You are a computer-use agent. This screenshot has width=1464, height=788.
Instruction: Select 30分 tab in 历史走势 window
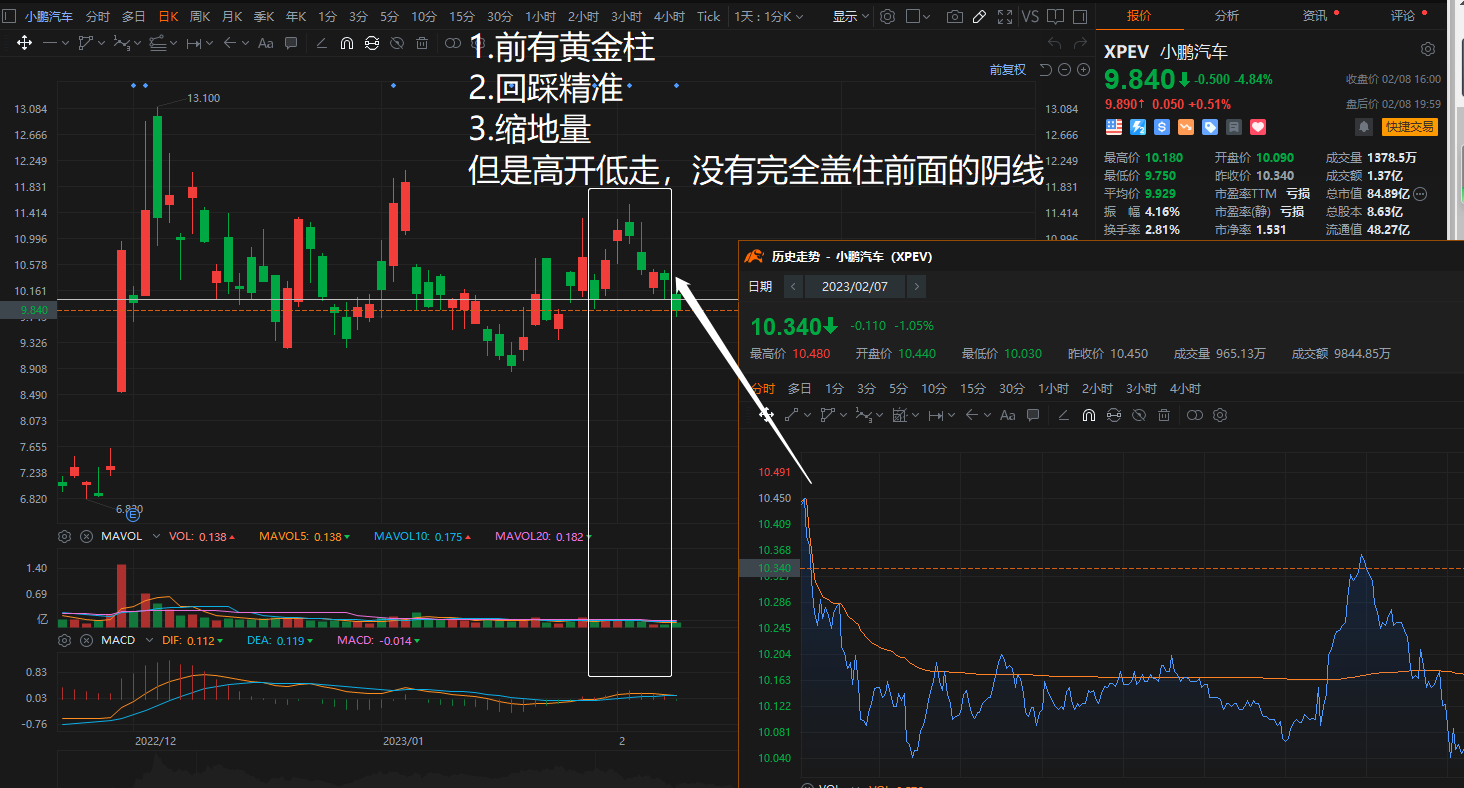click(1012, 389)
